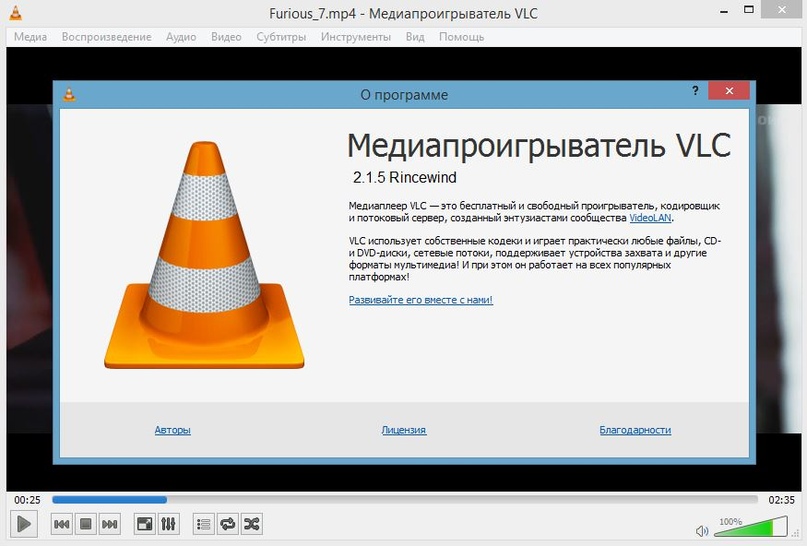Follow the VideoLAN hyperlink
This screenshot has width=807, height=546.
(650, 218)
